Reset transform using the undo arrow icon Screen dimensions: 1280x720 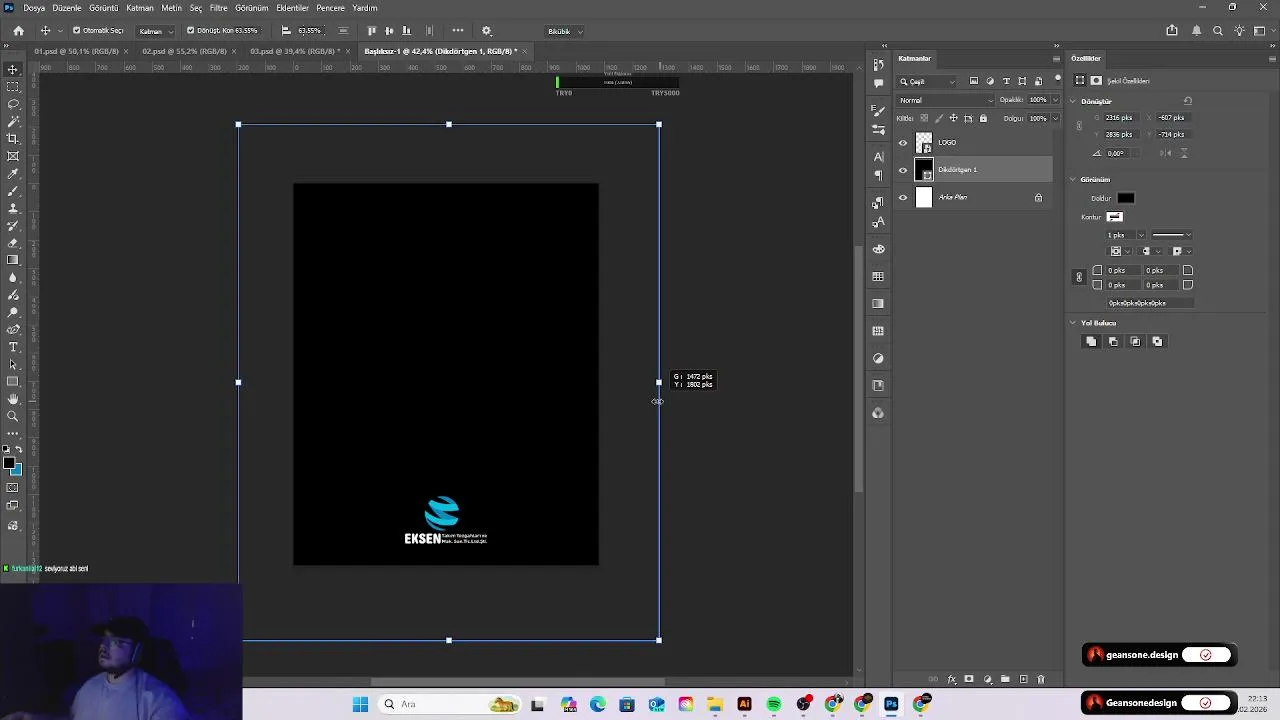(x=1188, y=101)
